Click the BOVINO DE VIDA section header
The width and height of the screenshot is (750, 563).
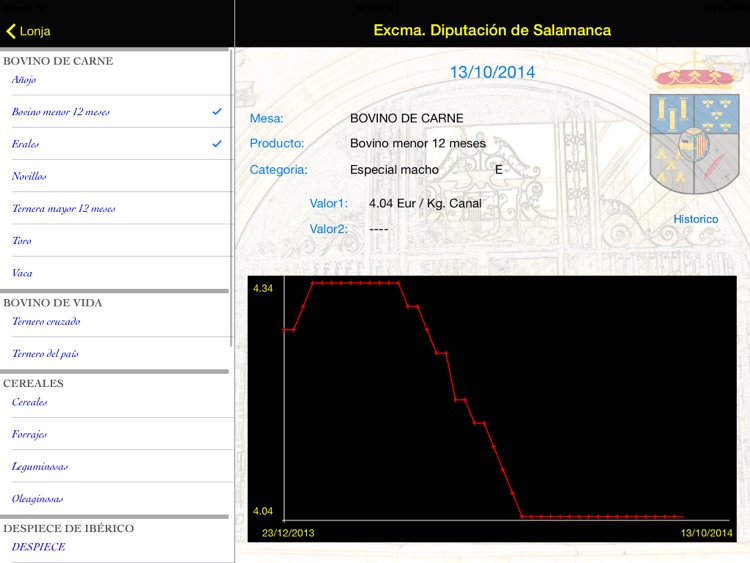click(52, 303)
